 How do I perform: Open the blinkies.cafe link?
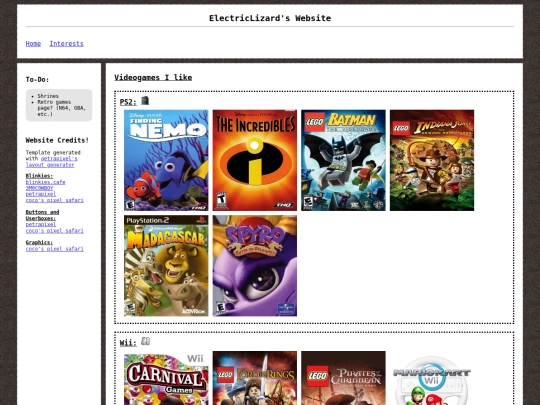pyautogui.click(x=45, y=182)
